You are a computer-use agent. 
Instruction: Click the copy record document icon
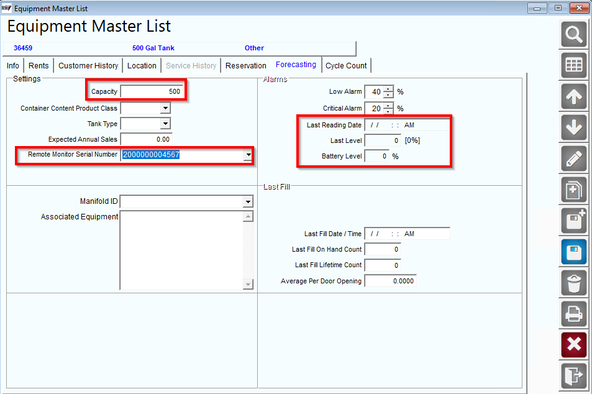(574, 189)
